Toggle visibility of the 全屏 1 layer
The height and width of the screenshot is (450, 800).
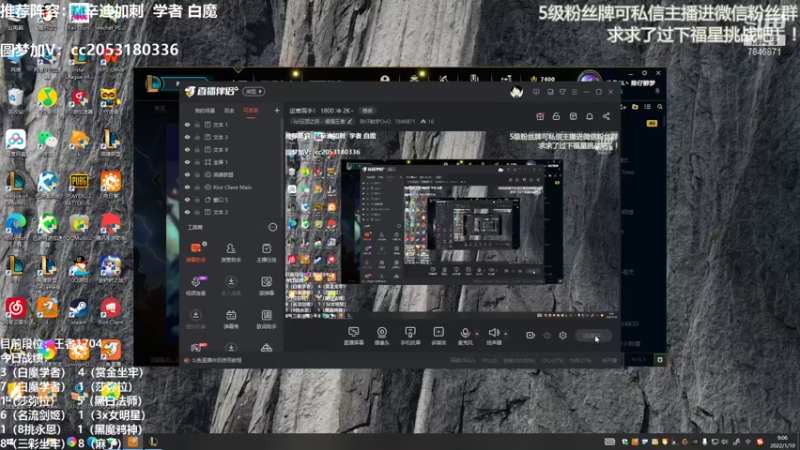coord(187,162)
